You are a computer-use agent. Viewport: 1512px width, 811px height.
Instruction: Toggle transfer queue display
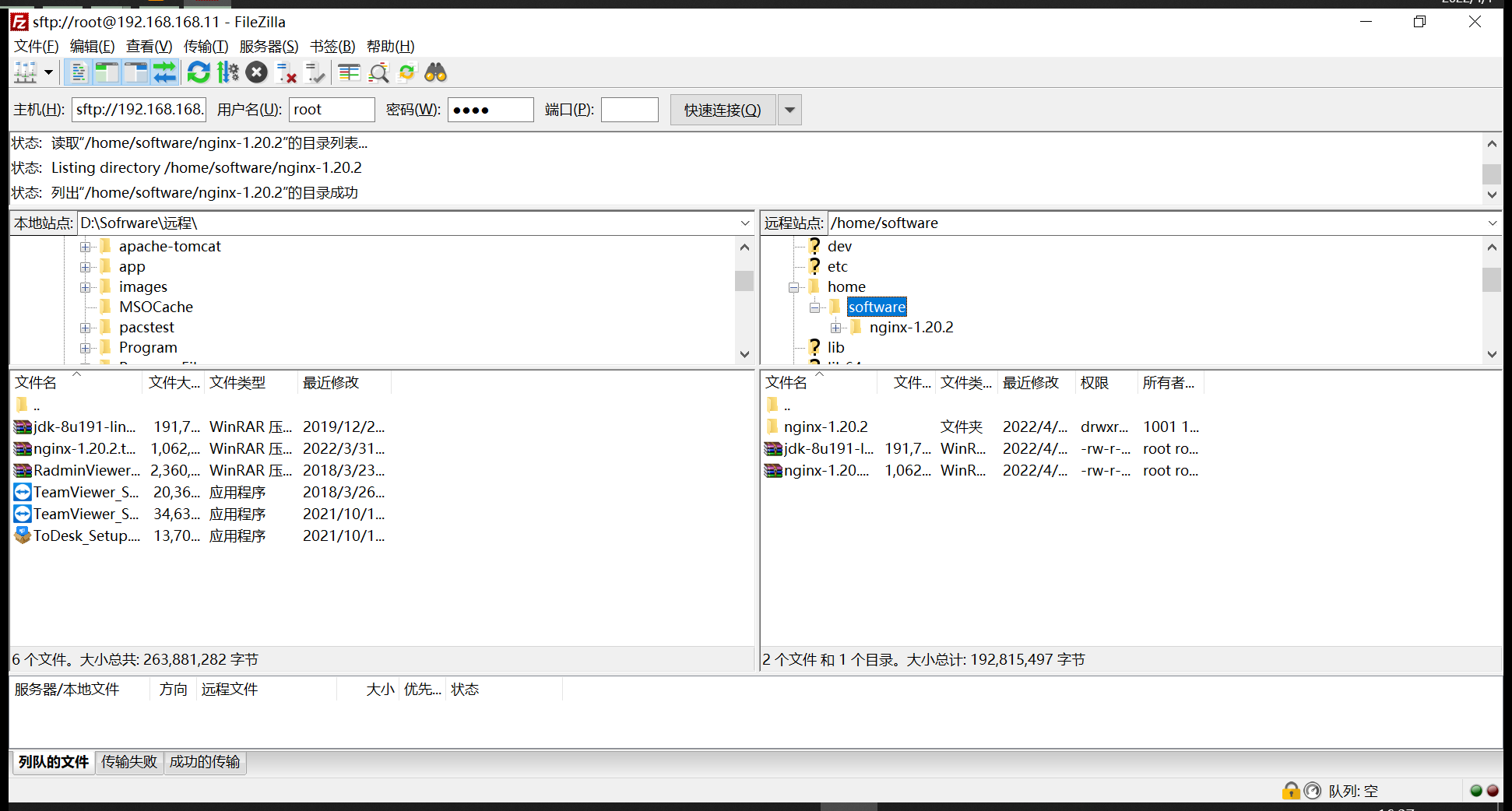point(164,73)
